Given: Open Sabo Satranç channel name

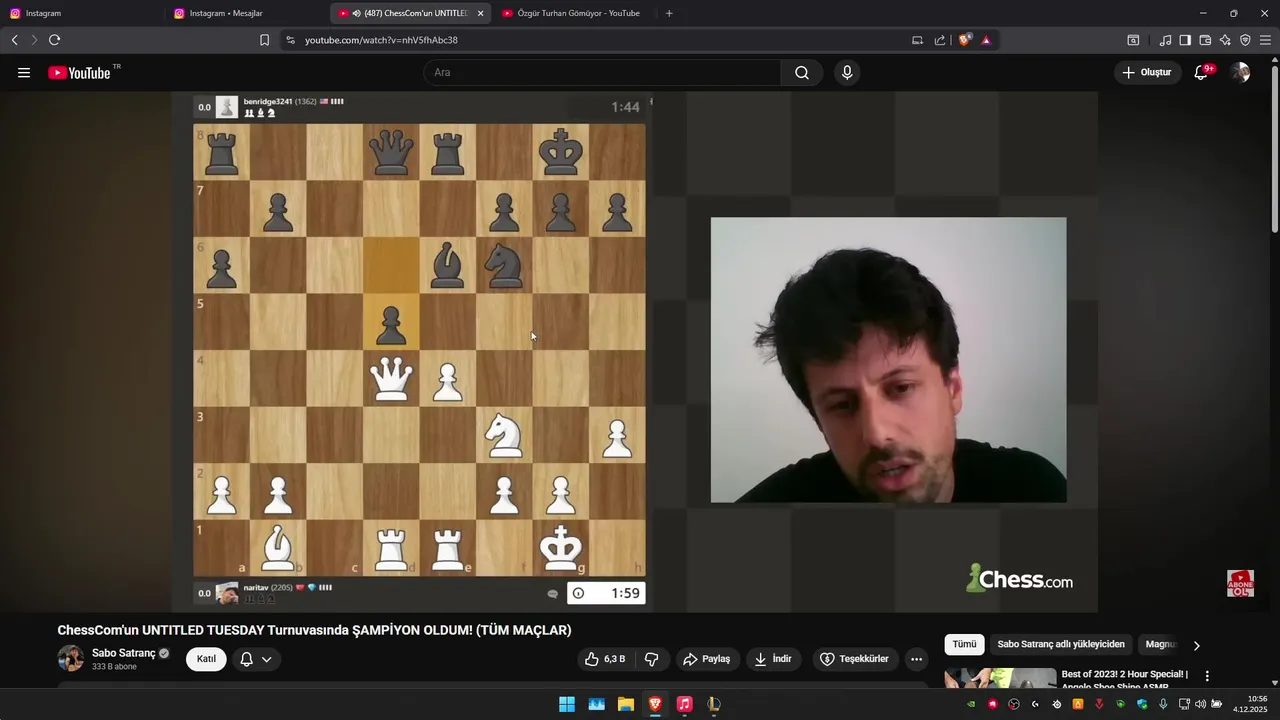Looking at the screenshot, I should (x=124, y=653).
